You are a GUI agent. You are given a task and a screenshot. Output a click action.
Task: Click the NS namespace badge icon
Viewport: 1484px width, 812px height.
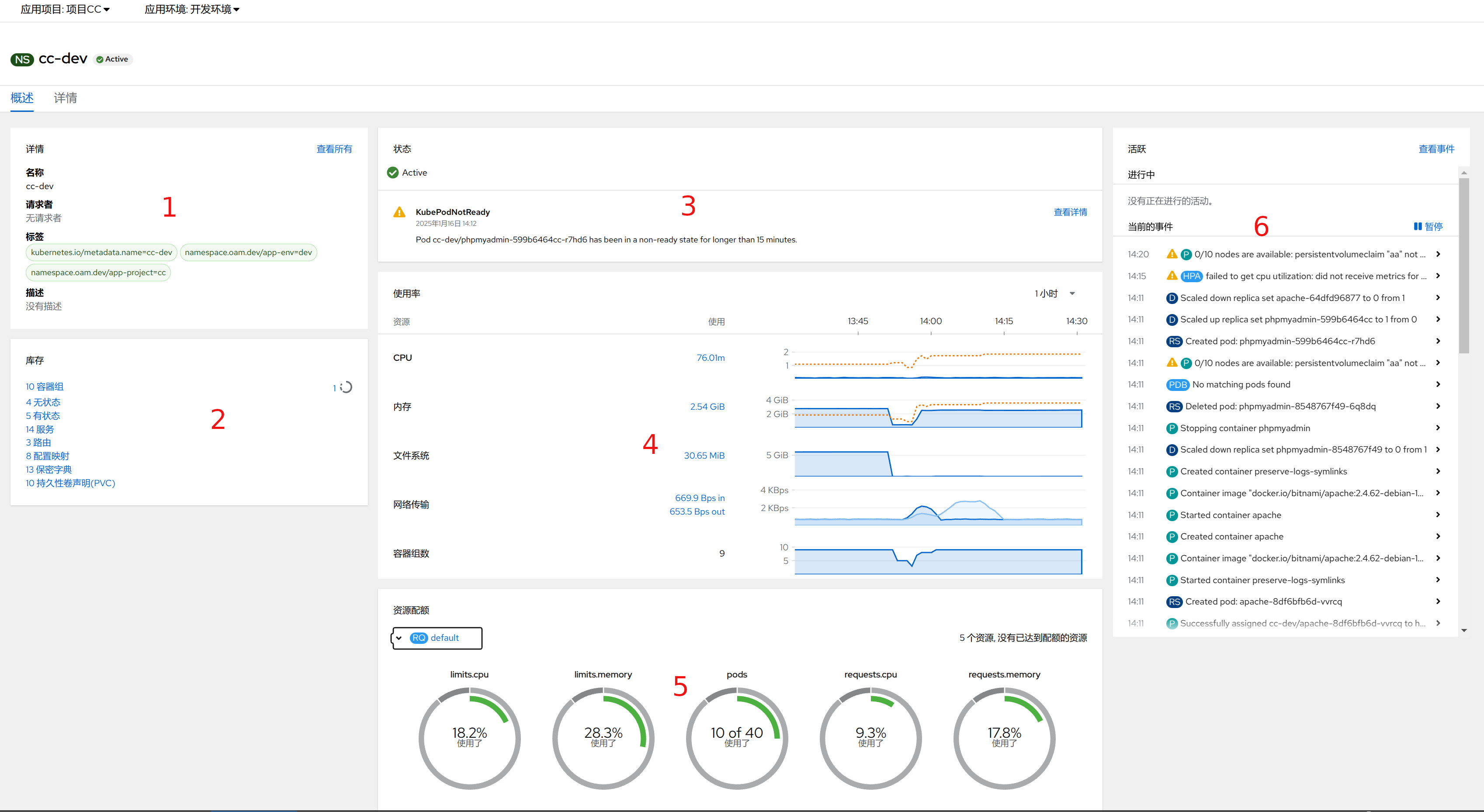click(22, 59)
